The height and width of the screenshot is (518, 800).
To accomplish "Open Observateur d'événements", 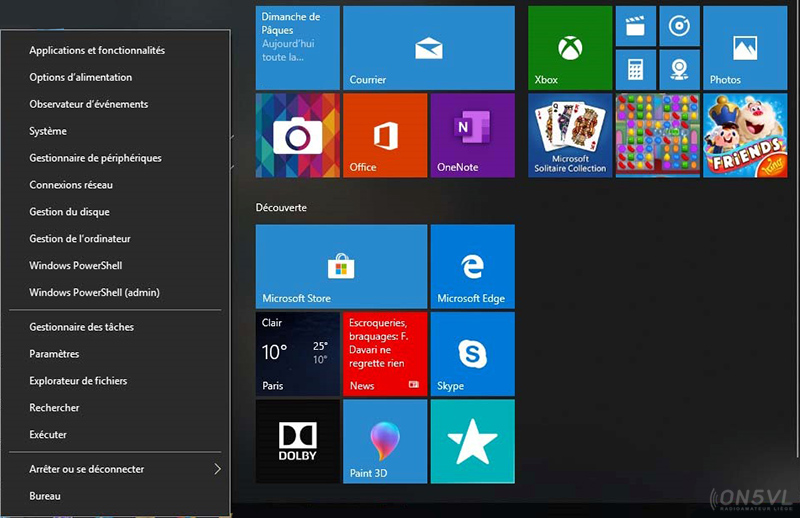I will [115, 104].
